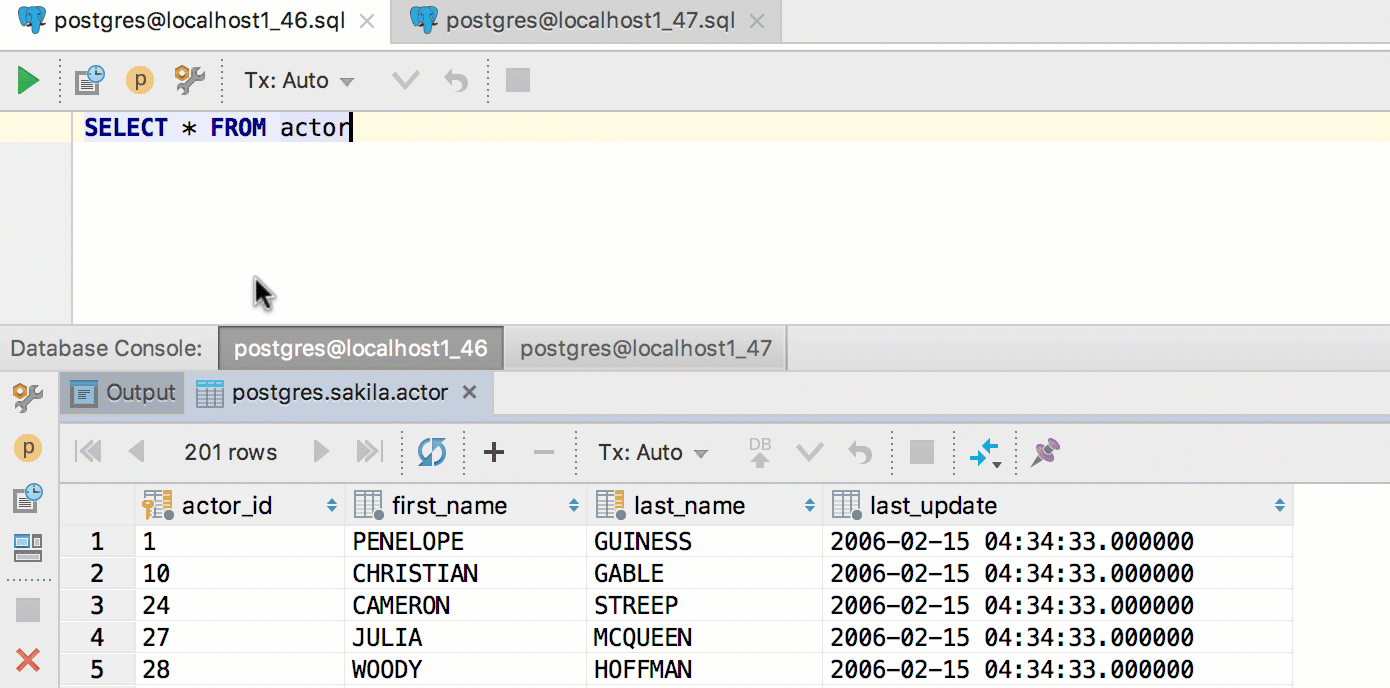Image resolution: width=1390 pixels, height=688 pixels.
Task: Open query history clock icon in editor toolbar
Action: 90,80
